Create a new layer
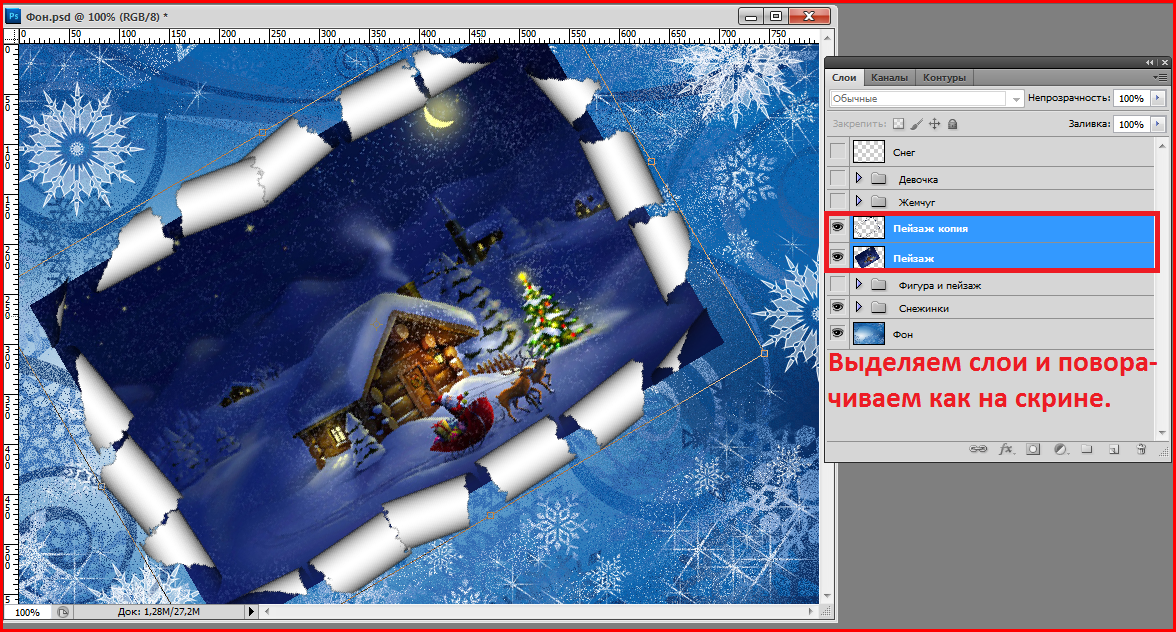 (1114, 449)
